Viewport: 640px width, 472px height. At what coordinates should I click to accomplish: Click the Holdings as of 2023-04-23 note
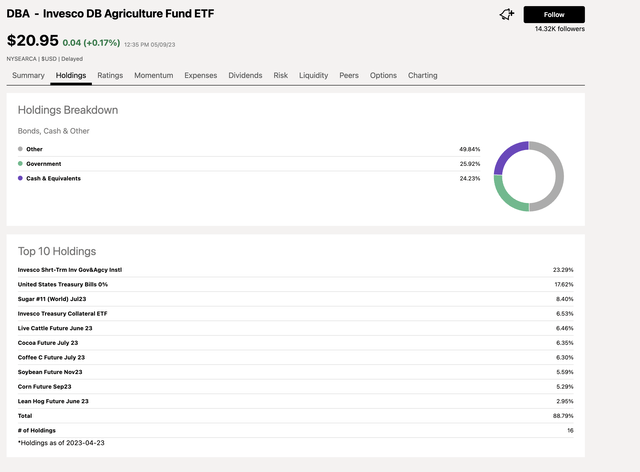click(x=61, y=443)
